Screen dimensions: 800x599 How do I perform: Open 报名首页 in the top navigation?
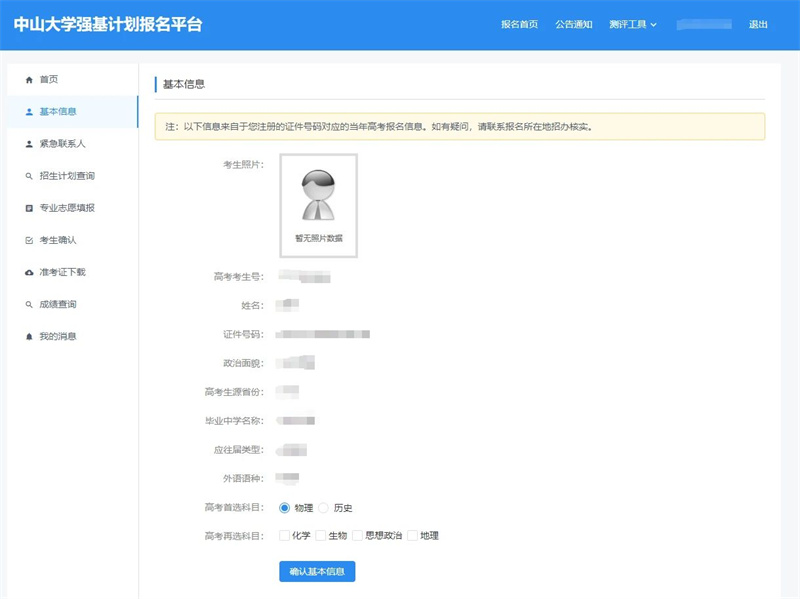tap(519, 24)
